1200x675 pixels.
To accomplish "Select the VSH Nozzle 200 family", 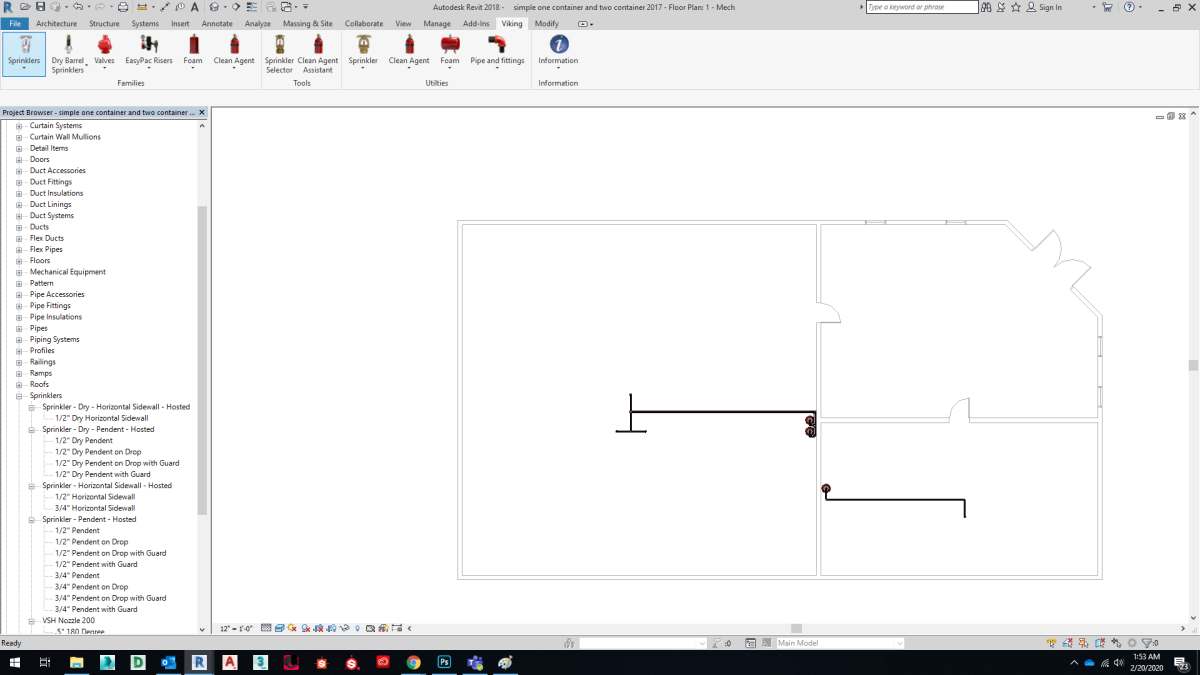I will (69, 621).
